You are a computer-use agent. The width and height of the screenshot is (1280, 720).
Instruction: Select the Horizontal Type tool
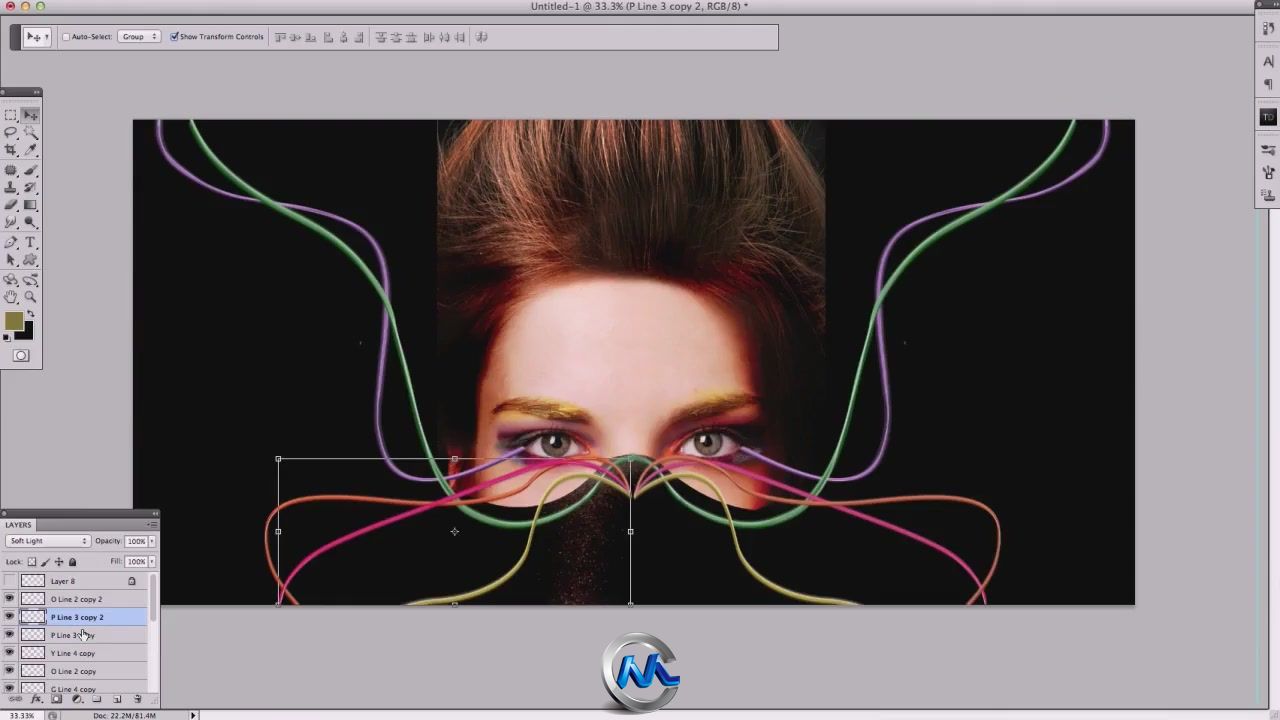[30, 243]
